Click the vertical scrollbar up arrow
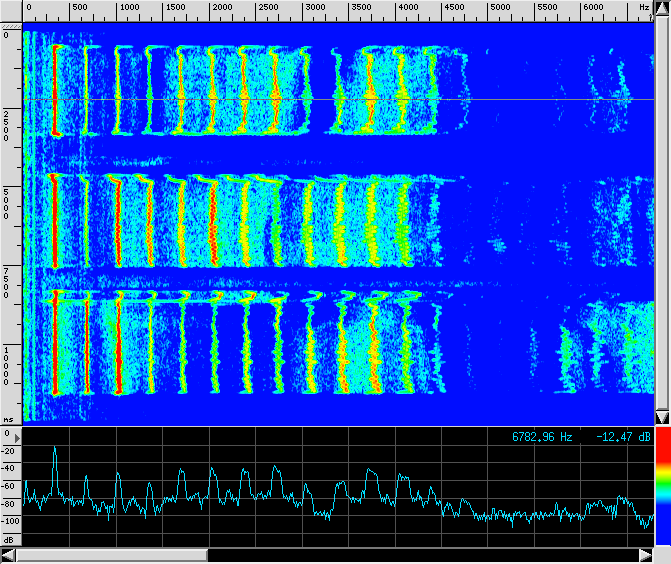The width and height of the screenshot is (671, 564). [662, 7]
